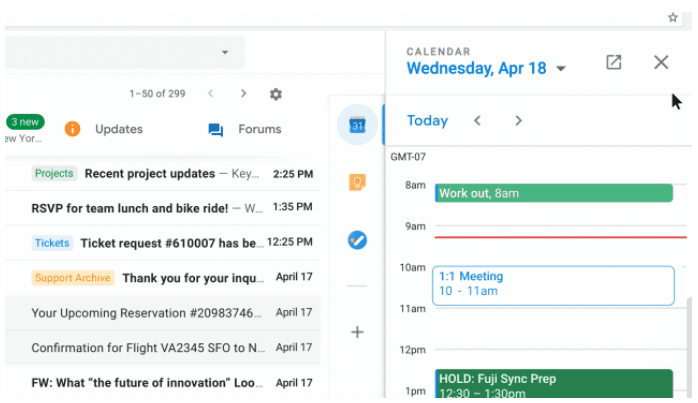698x403 pixels.
Task: Click the Forums chat bubbles icon
Action: pos(216,130)
